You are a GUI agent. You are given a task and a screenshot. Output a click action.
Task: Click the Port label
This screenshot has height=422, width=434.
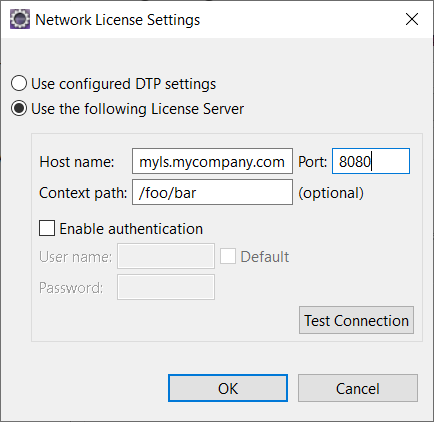tap(312, 162)
